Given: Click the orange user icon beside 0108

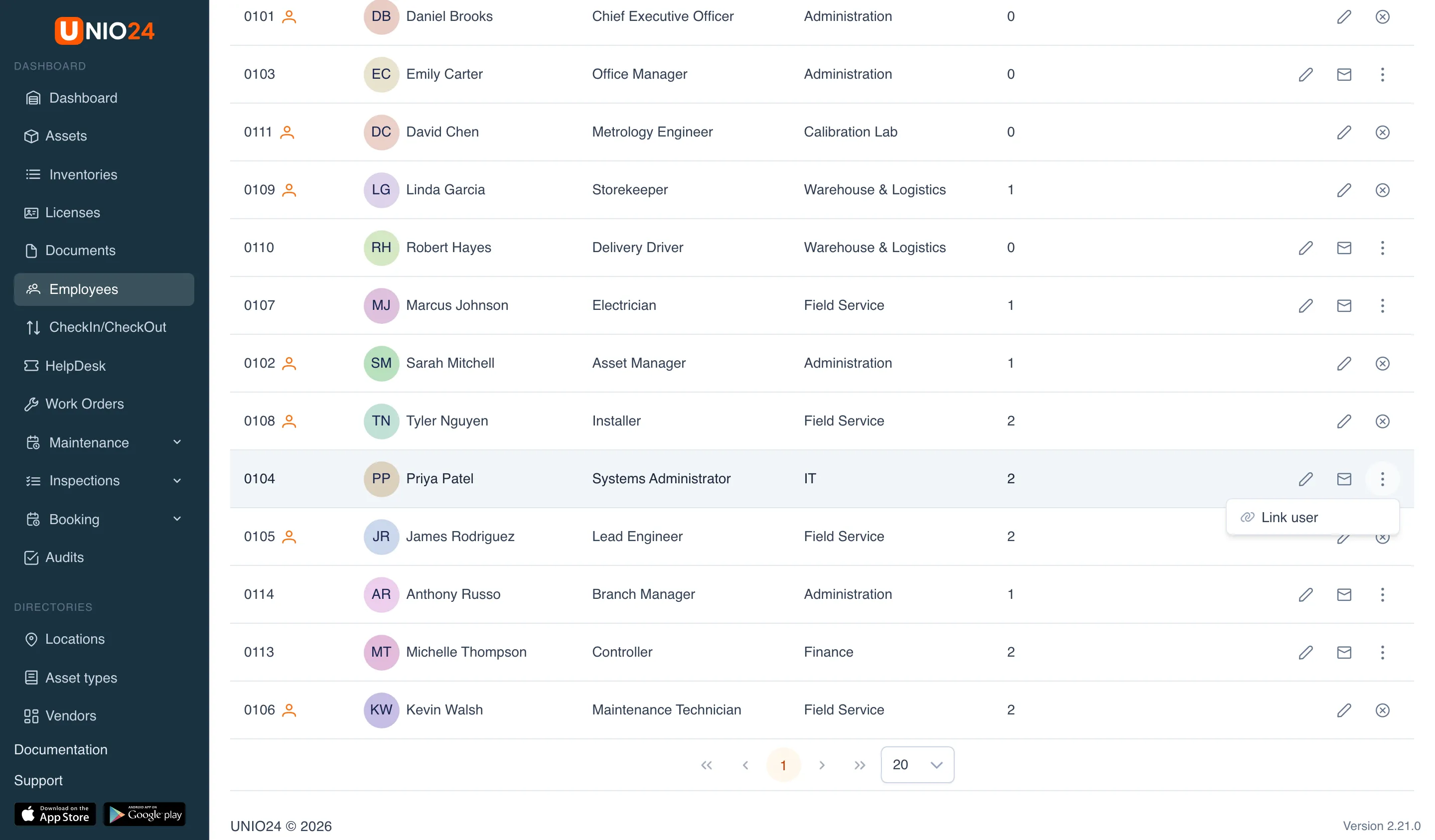Looking at the screenshot, I should 289,421.
